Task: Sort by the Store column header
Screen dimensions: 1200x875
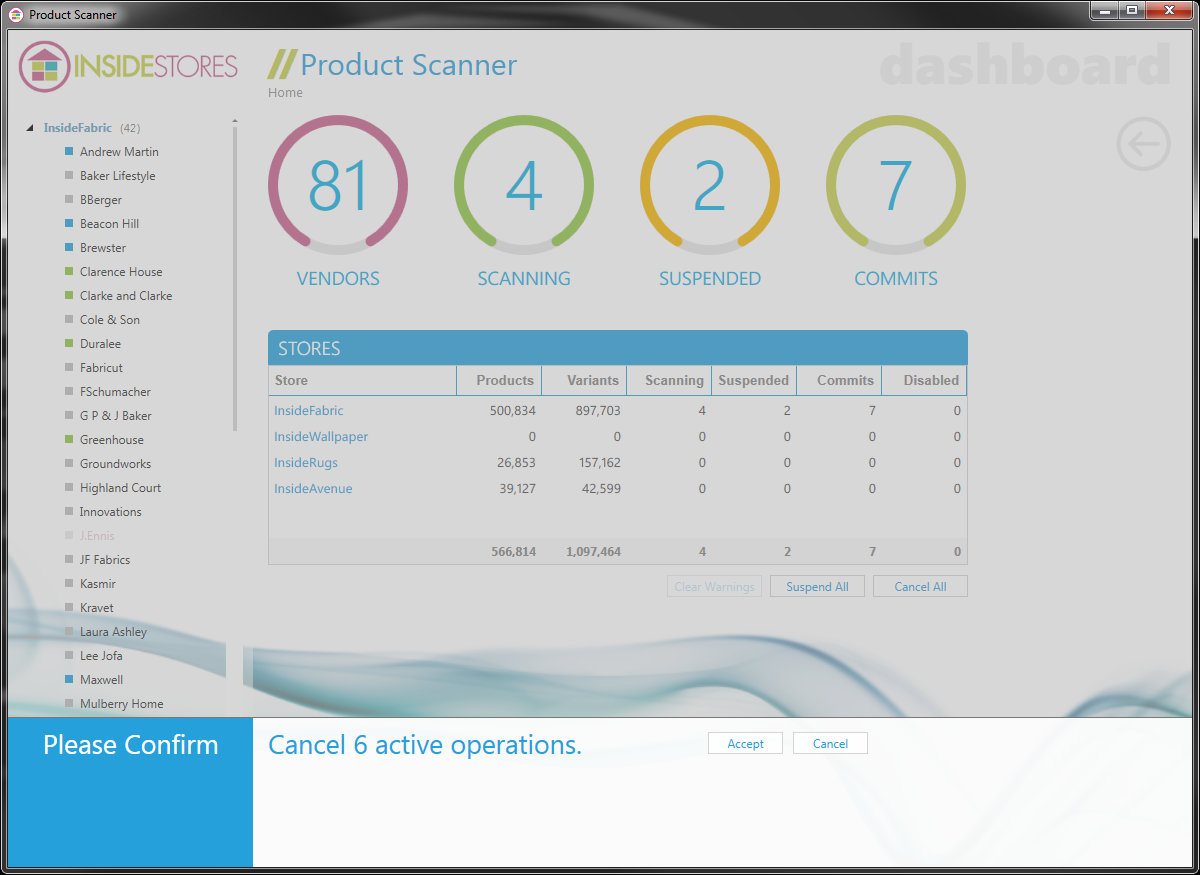Action: pyautogui.click(x=362, y=381)
